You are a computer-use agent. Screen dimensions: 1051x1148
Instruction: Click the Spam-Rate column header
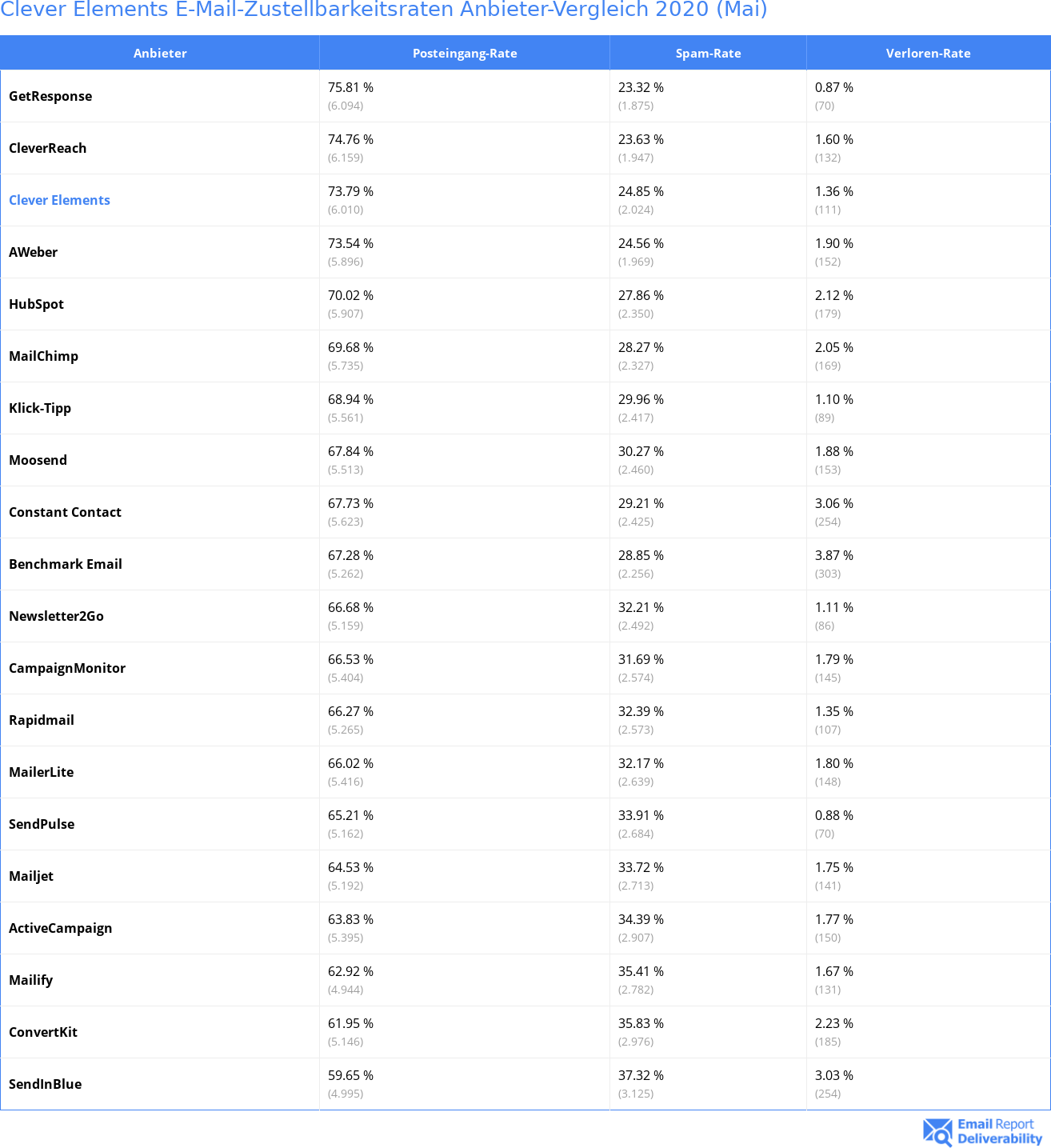pyautogui.click(x=708, y=53)
